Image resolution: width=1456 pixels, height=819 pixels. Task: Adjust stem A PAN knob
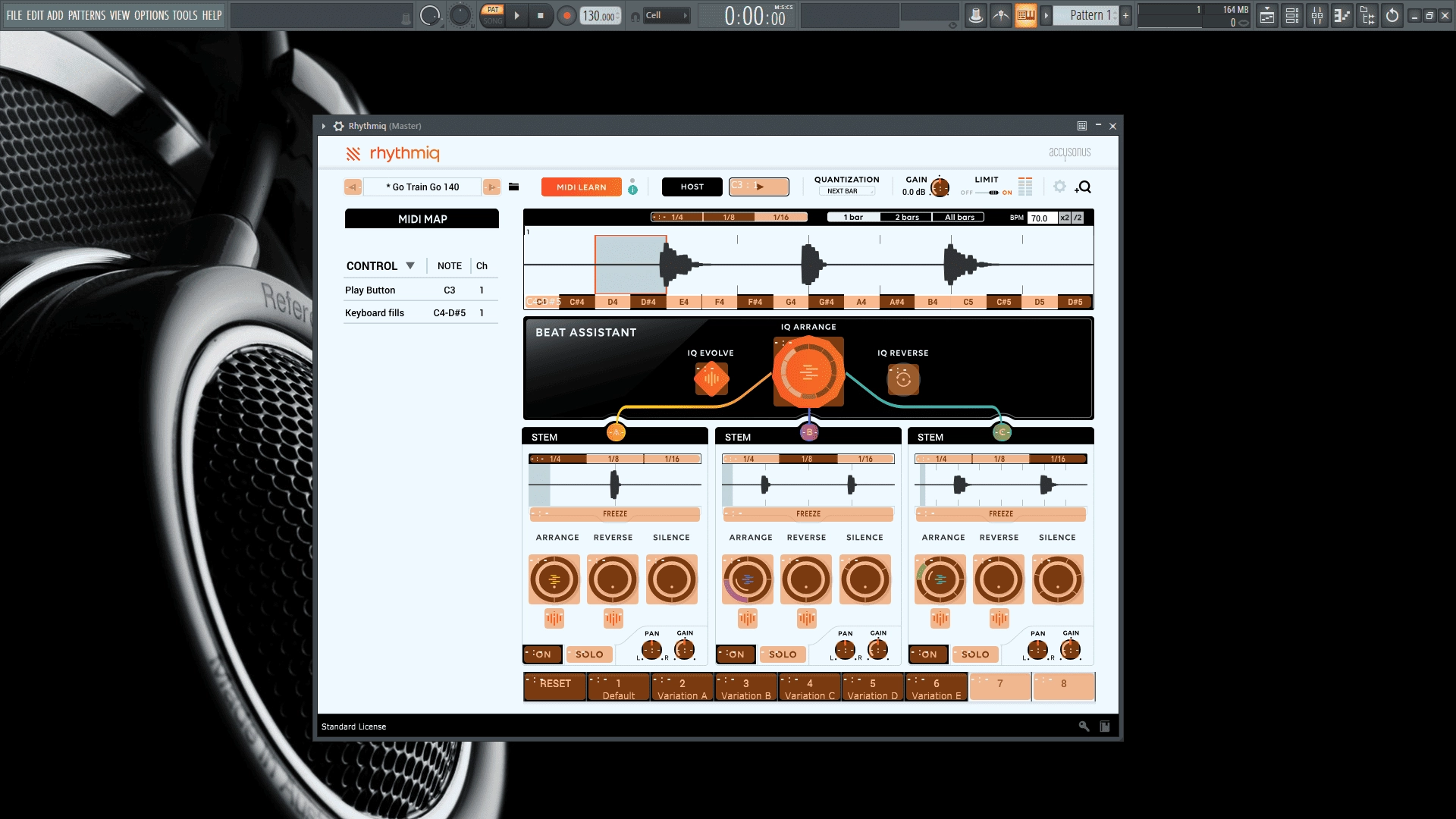(x=651, y=649)
